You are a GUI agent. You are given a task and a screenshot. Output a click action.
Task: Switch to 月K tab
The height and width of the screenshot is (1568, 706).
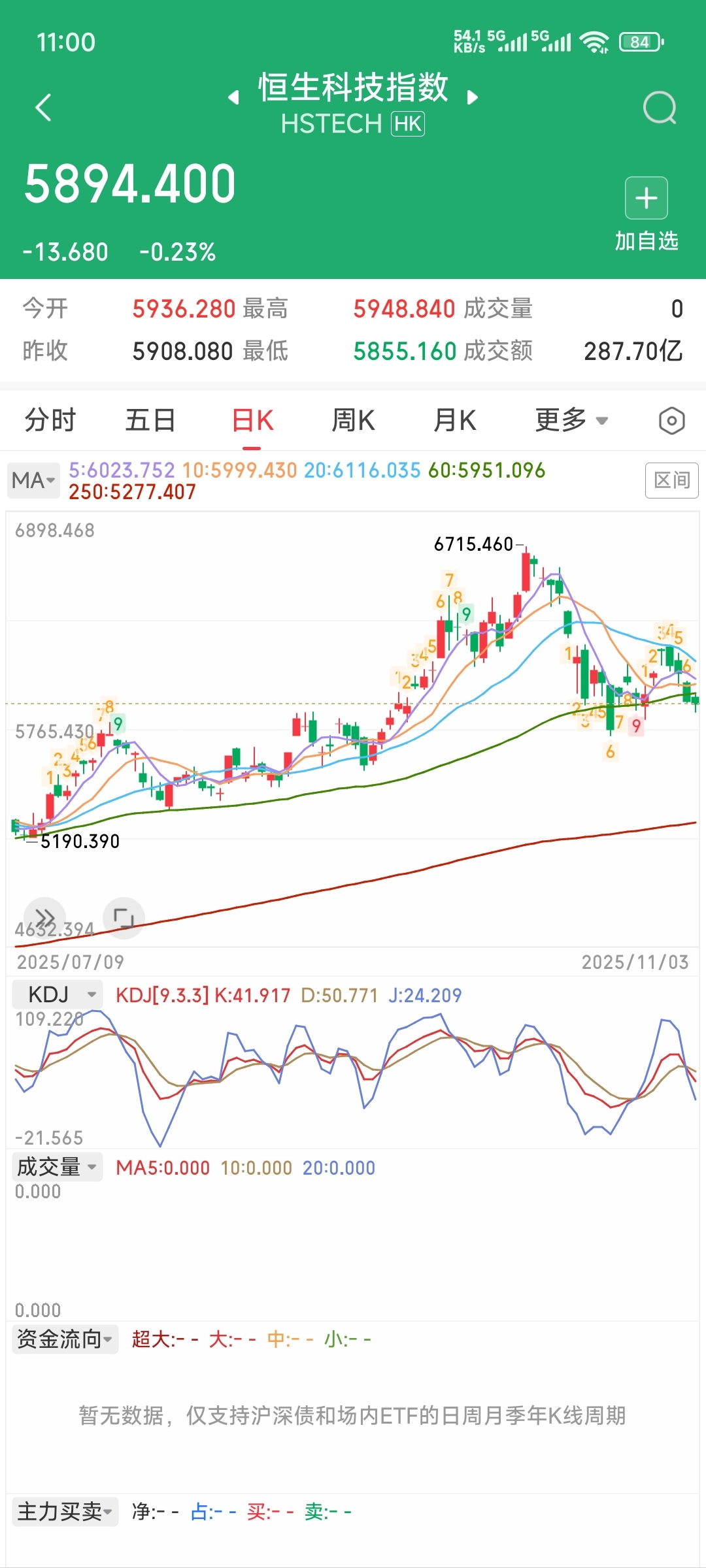coord(455,420)
